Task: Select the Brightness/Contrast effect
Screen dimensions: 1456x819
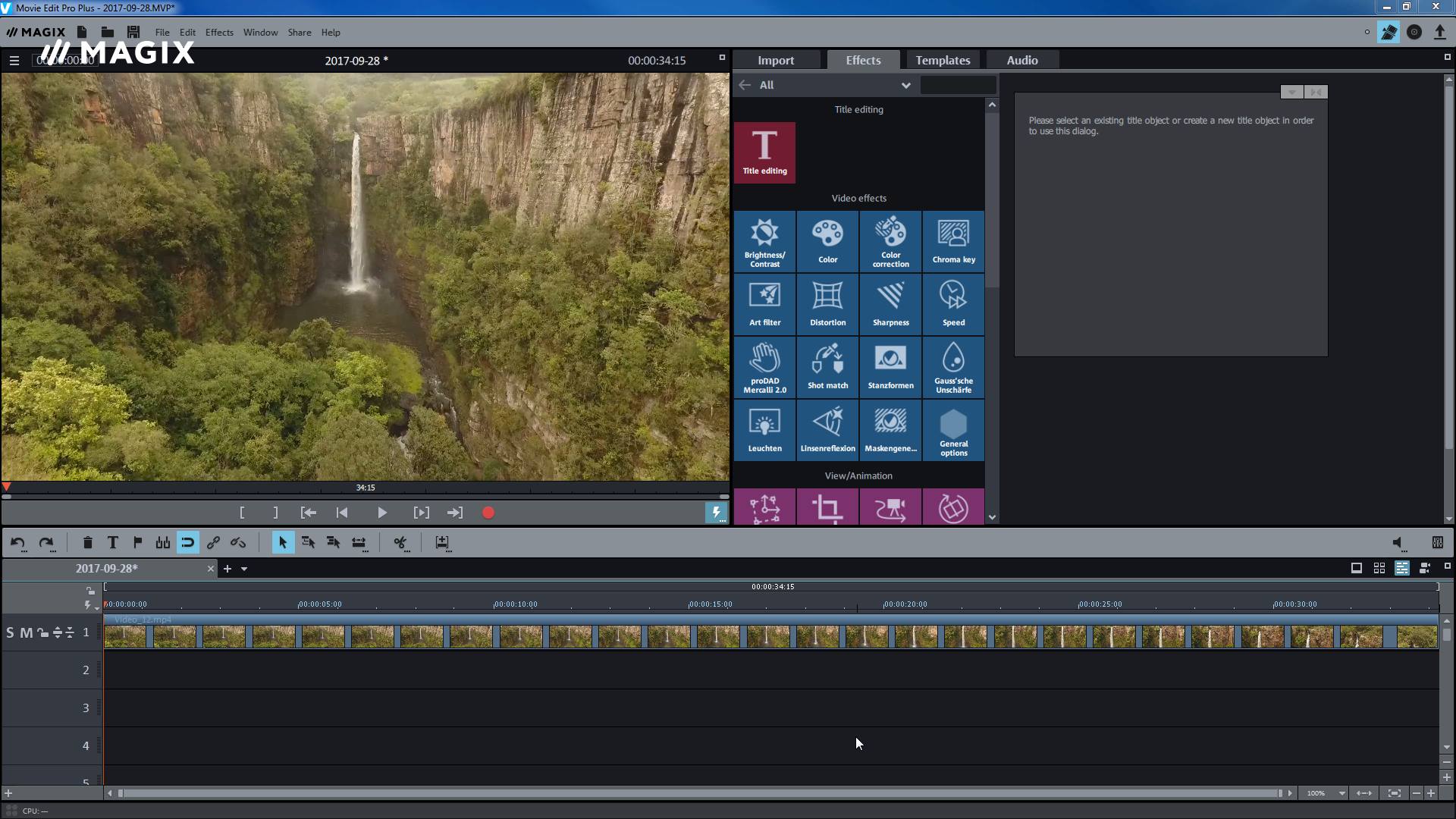Action: coord(764,240)
